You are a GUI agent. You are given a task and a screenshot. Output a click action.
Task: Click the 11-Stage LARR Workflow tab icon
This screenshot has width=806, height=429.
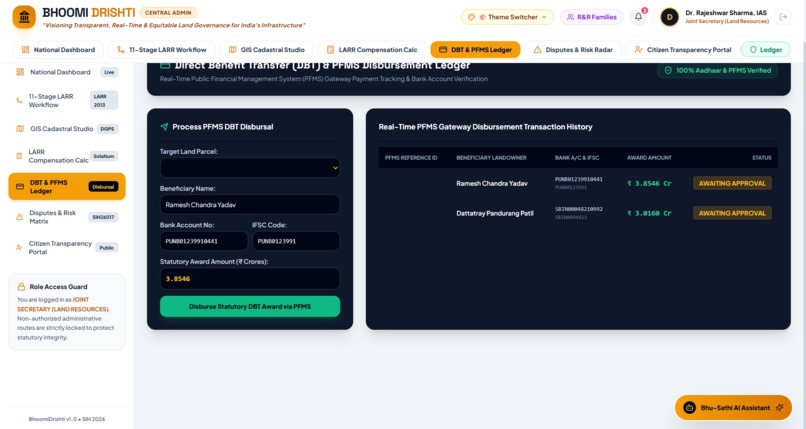(120, 50)
